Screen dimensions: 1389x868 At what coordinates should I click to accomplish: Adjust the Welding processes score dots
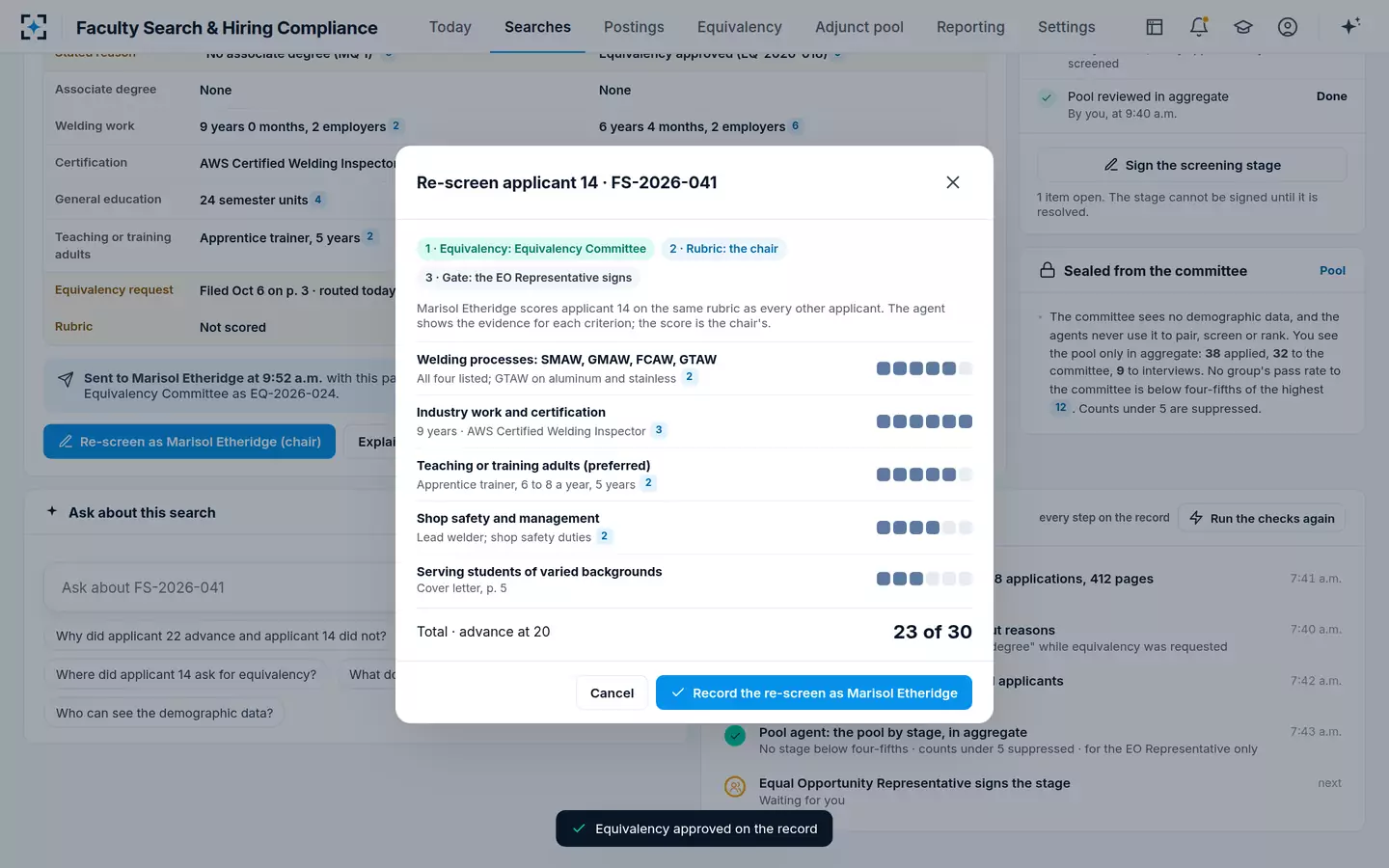click(924, 368)
